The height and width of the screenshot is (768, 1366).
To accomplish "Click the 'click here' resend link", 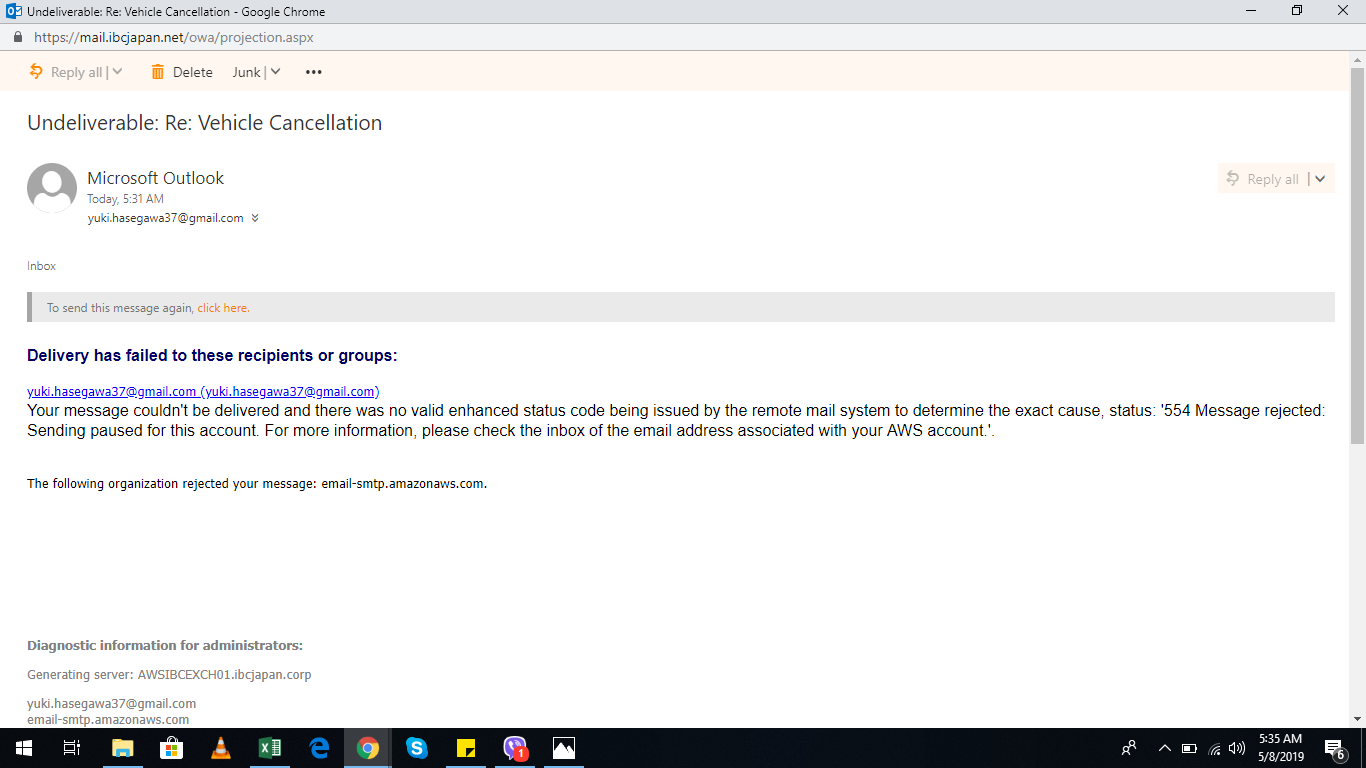I will (222, 308).
